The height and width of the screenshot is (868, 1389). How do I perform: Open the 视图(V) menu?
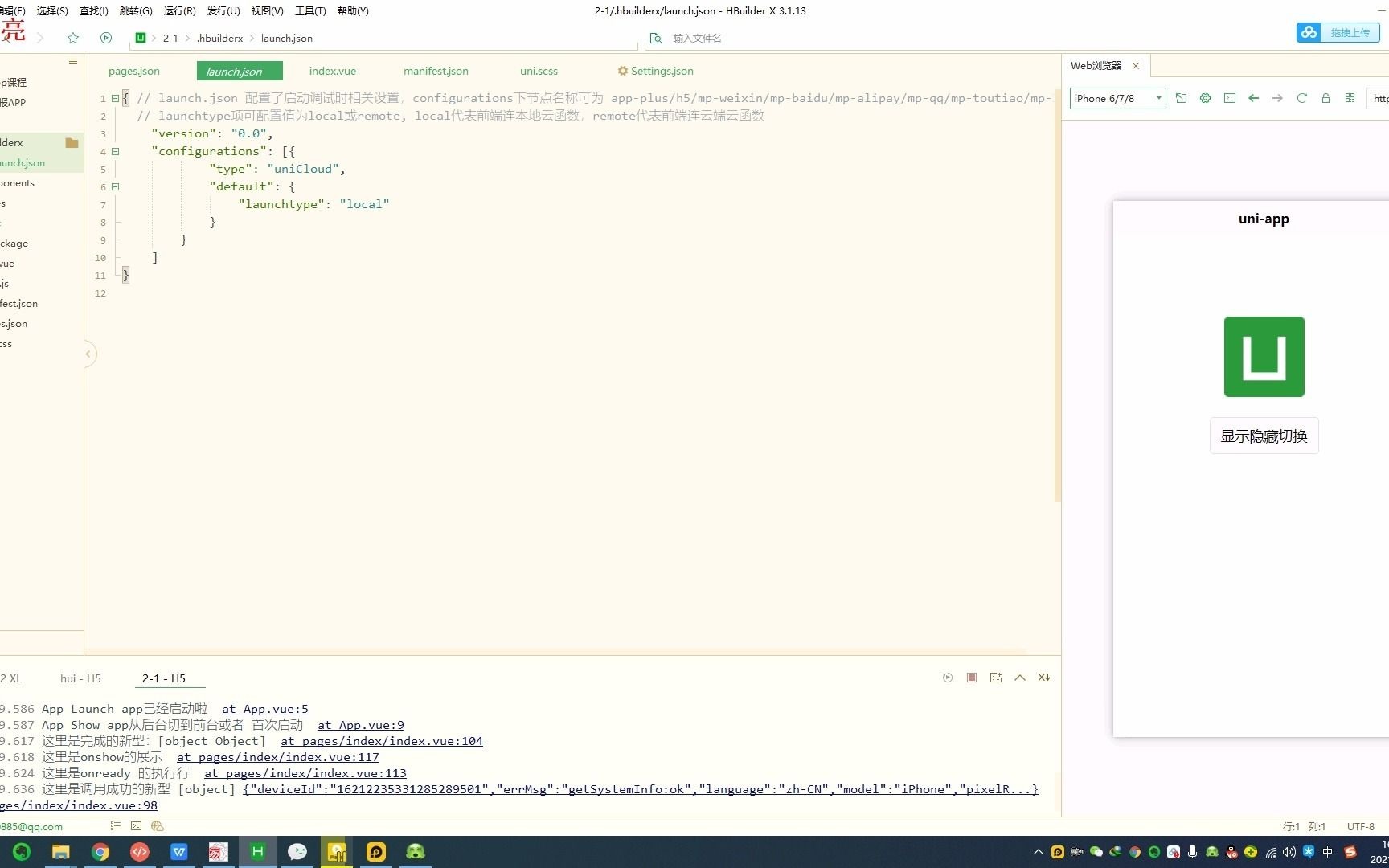[x=267, y=10]
